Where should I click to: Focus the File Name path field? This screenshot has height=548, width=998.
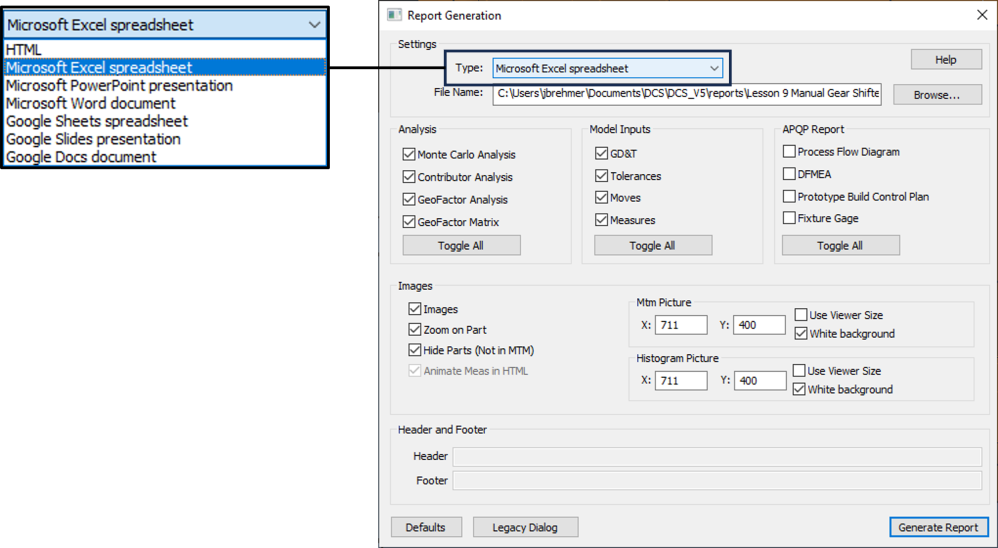(687, 94)
